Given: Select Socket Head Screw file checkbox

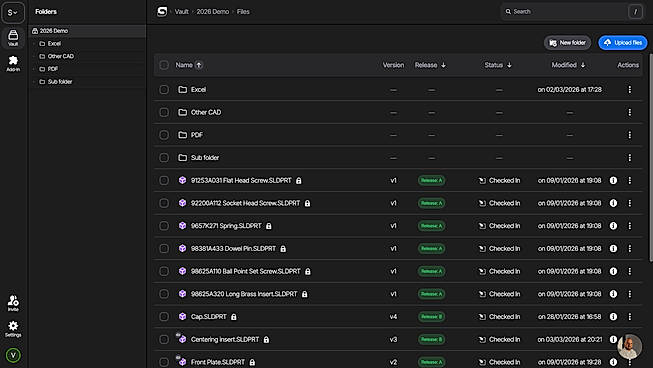Looking at the screenshot, I should coord(164,203).
